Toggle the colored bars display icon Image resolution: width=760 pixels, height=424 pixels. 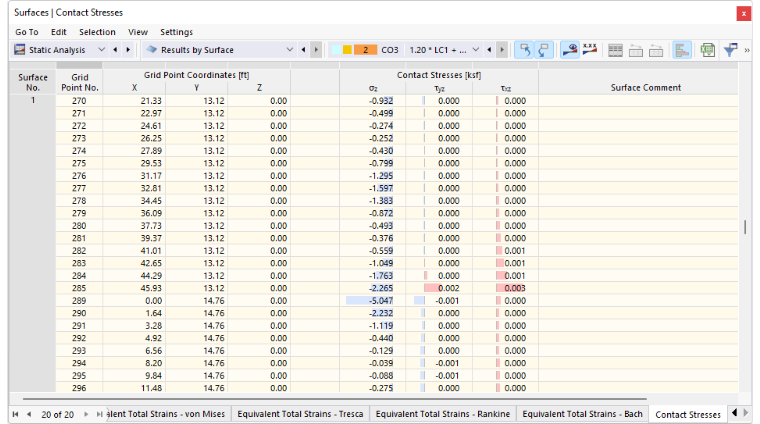pos(682,50)
